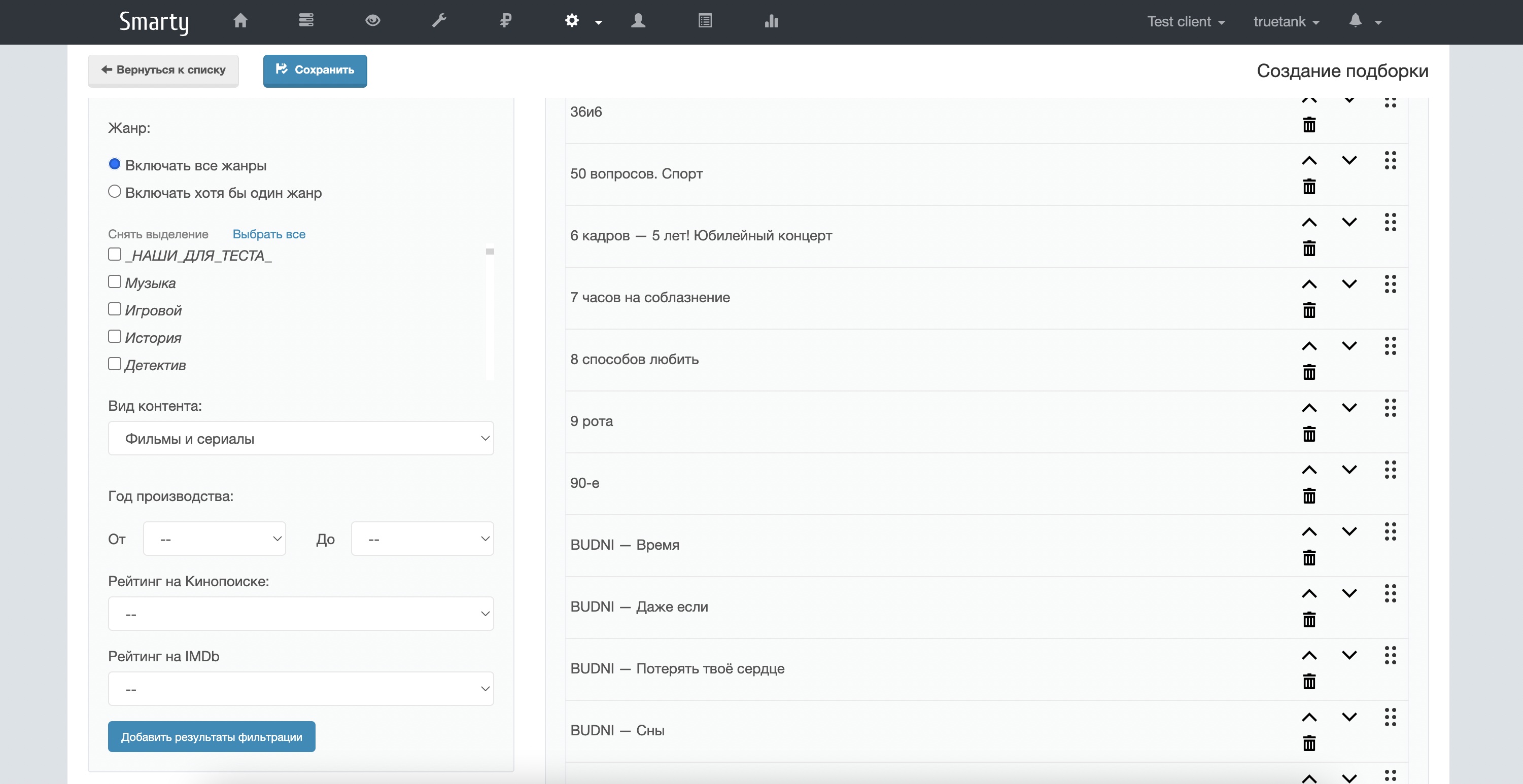Select Включать все жанры radio button
The image size is (1523, 784).
(x=115, y=164)
